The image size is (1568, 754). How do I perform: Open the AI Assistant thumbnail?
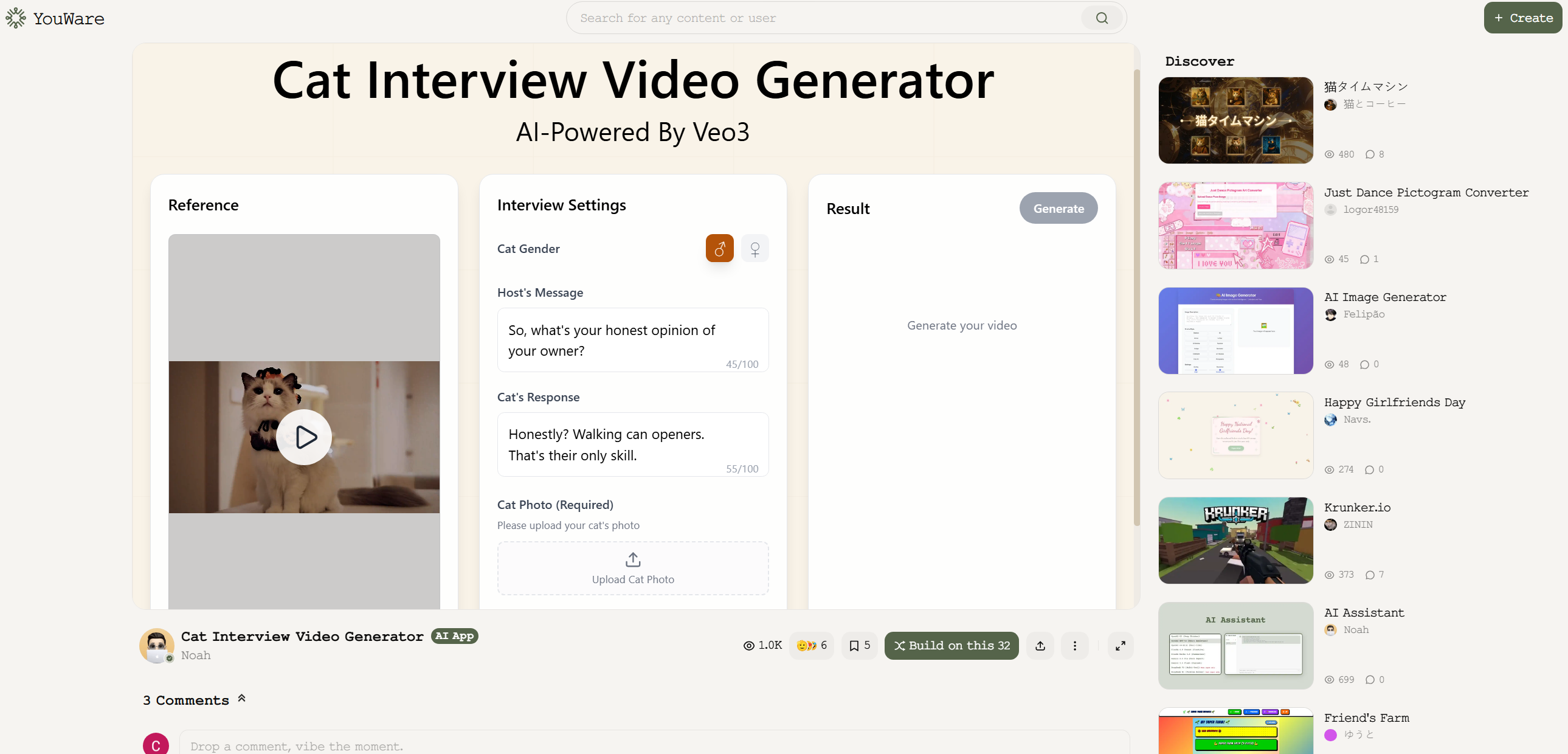pos(1235,646)
